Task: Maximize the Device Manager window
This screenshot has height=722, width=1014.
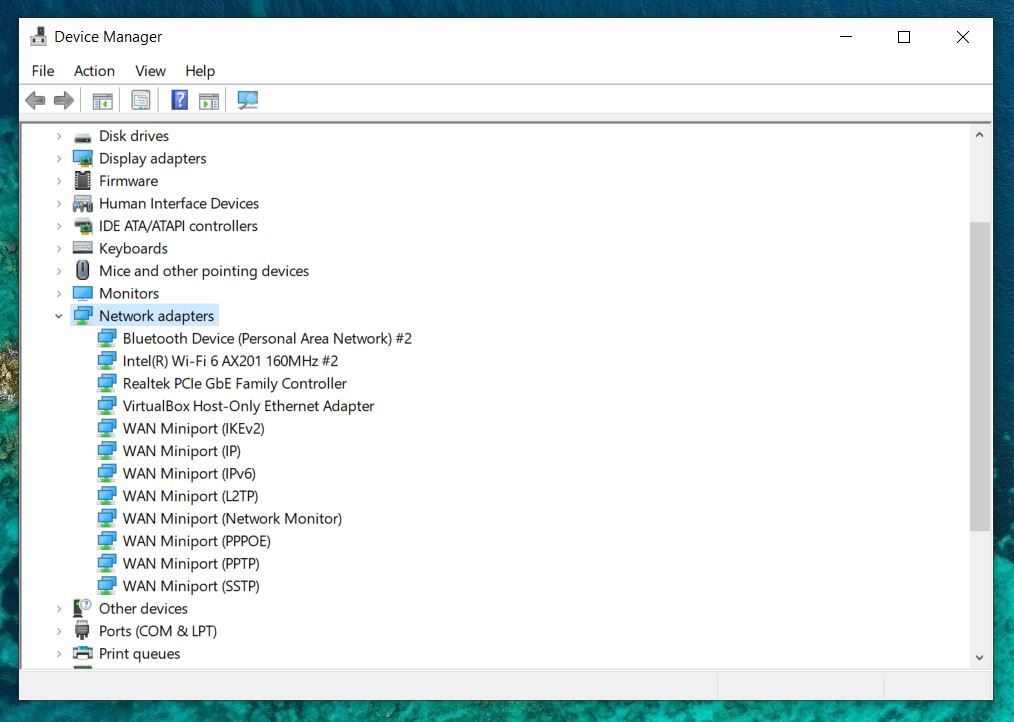Action: coord(904,37)
